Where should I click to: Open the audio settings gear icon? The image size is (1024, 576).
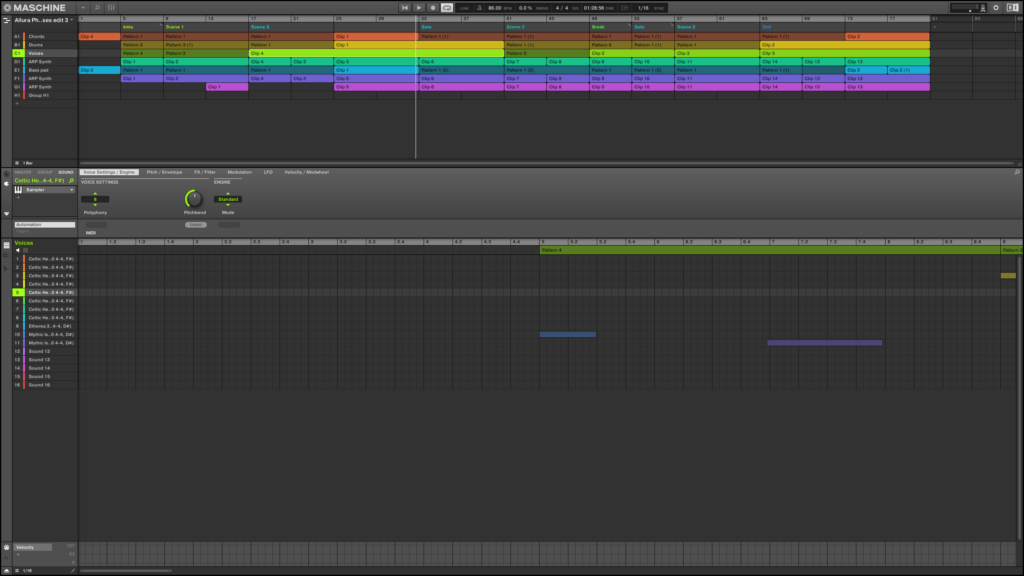coord(996,8)
